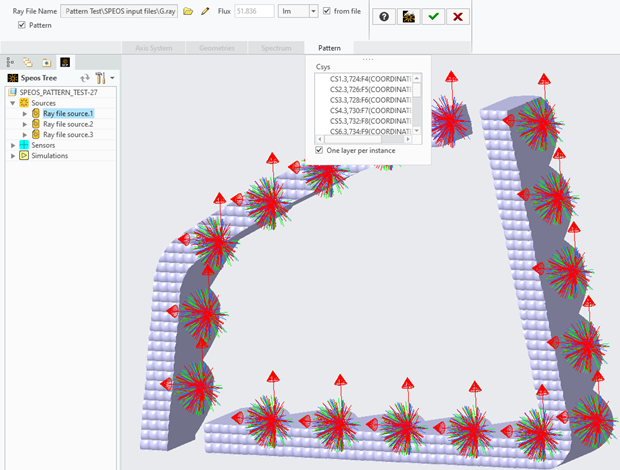The image size is (620, 470).
Task: Click the Ray File Name path field
Action: coord(118,11)
